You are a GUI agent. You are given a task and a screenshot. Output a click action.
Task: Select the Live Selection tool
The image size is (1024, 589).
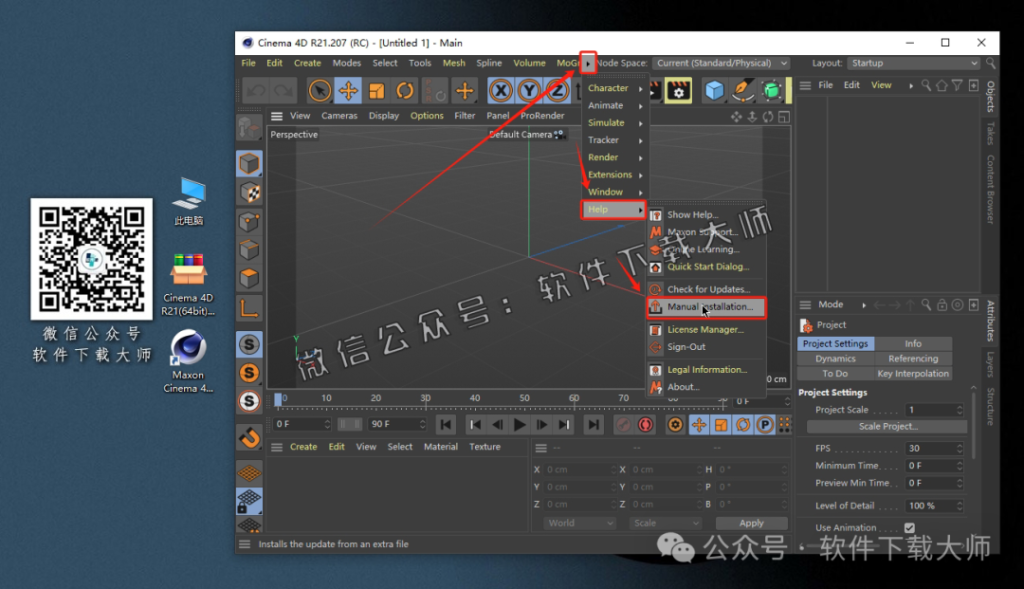coord(318,89)
